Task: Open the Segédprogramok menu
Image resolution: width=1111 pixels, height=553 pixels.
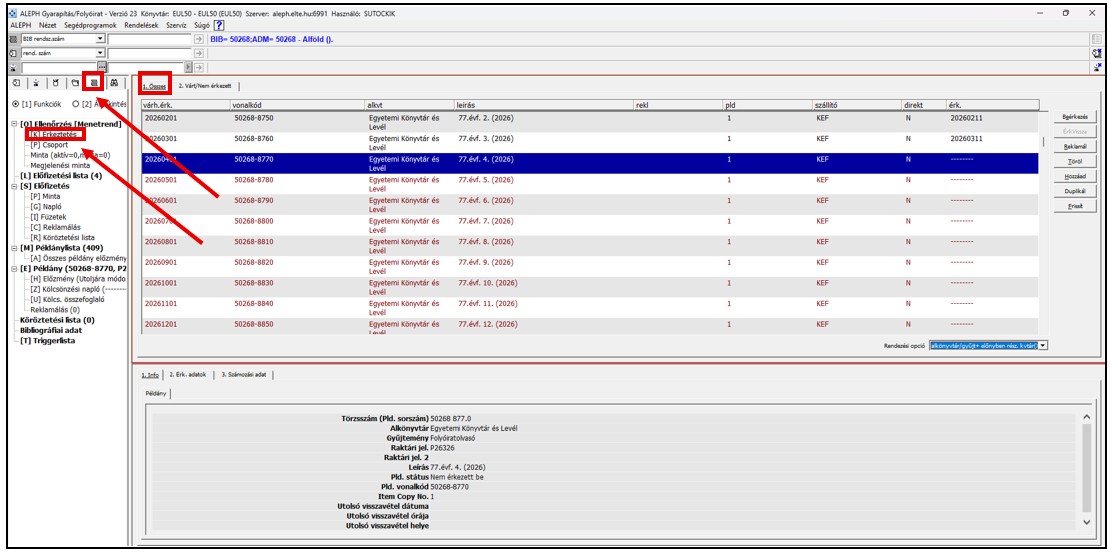Action: (91, 25)
